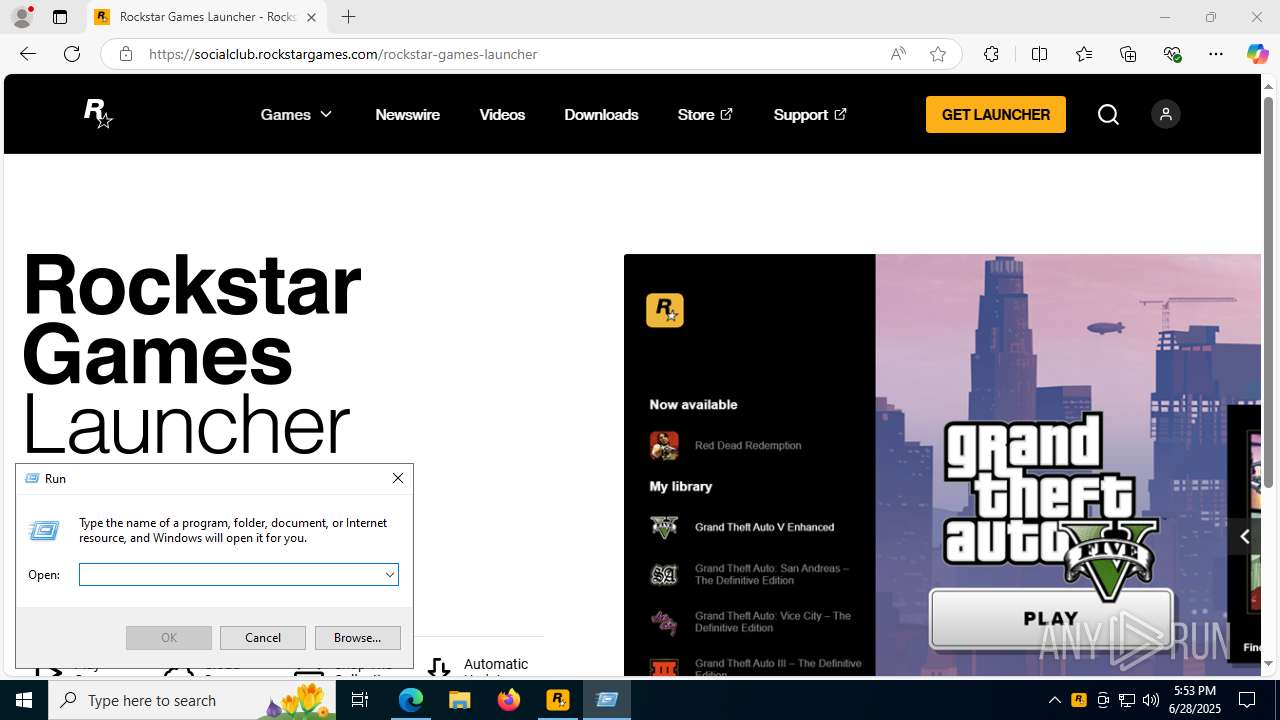Screen dimensions: 1280x720
Task: Open Split screen icon
Action: (x=1039, y=54)
